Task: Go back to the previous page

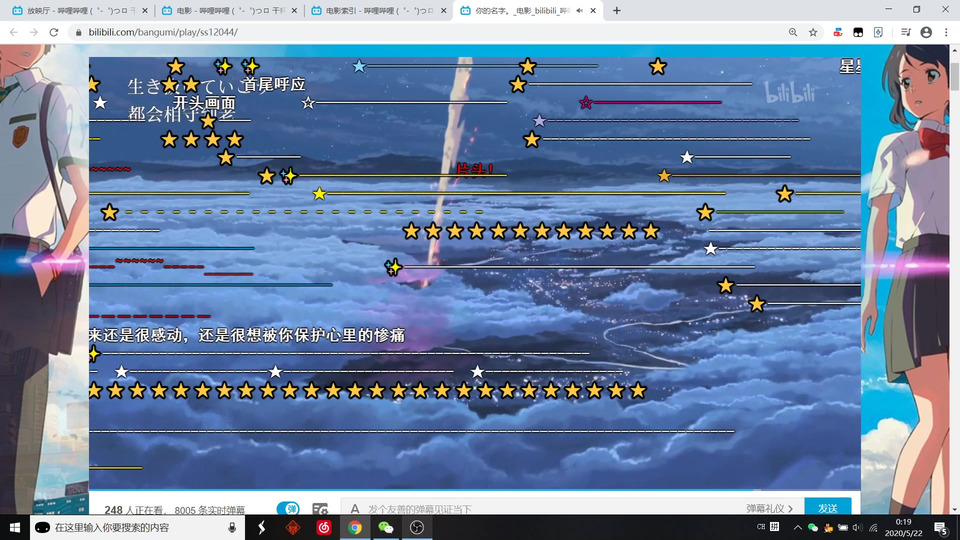Action: (13, 32)
